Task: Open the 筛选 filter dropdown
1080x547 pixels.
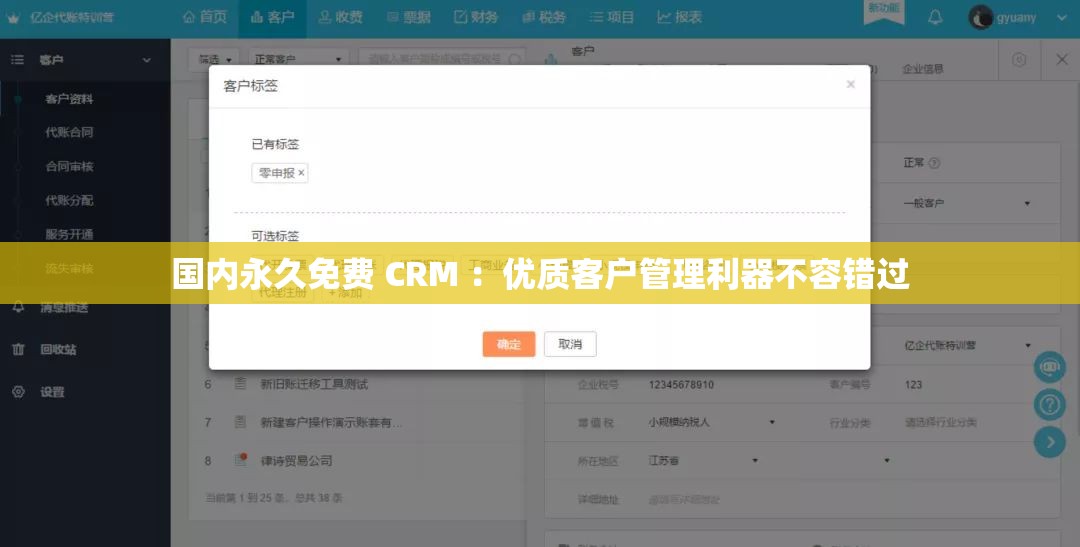Action: click(214, 60)
